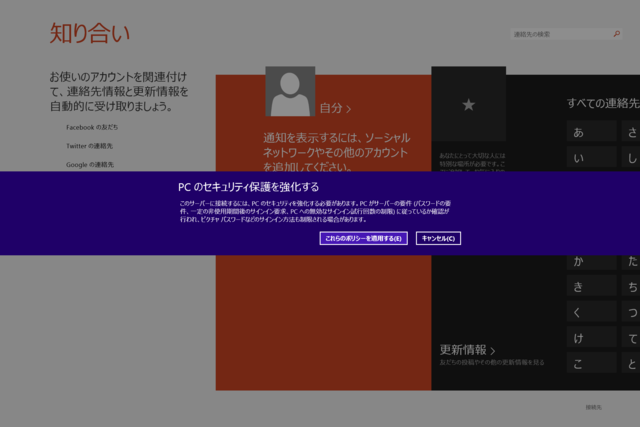640x427 pixels.
Task: Jump to contacts under こ
Action: point(591,364)
